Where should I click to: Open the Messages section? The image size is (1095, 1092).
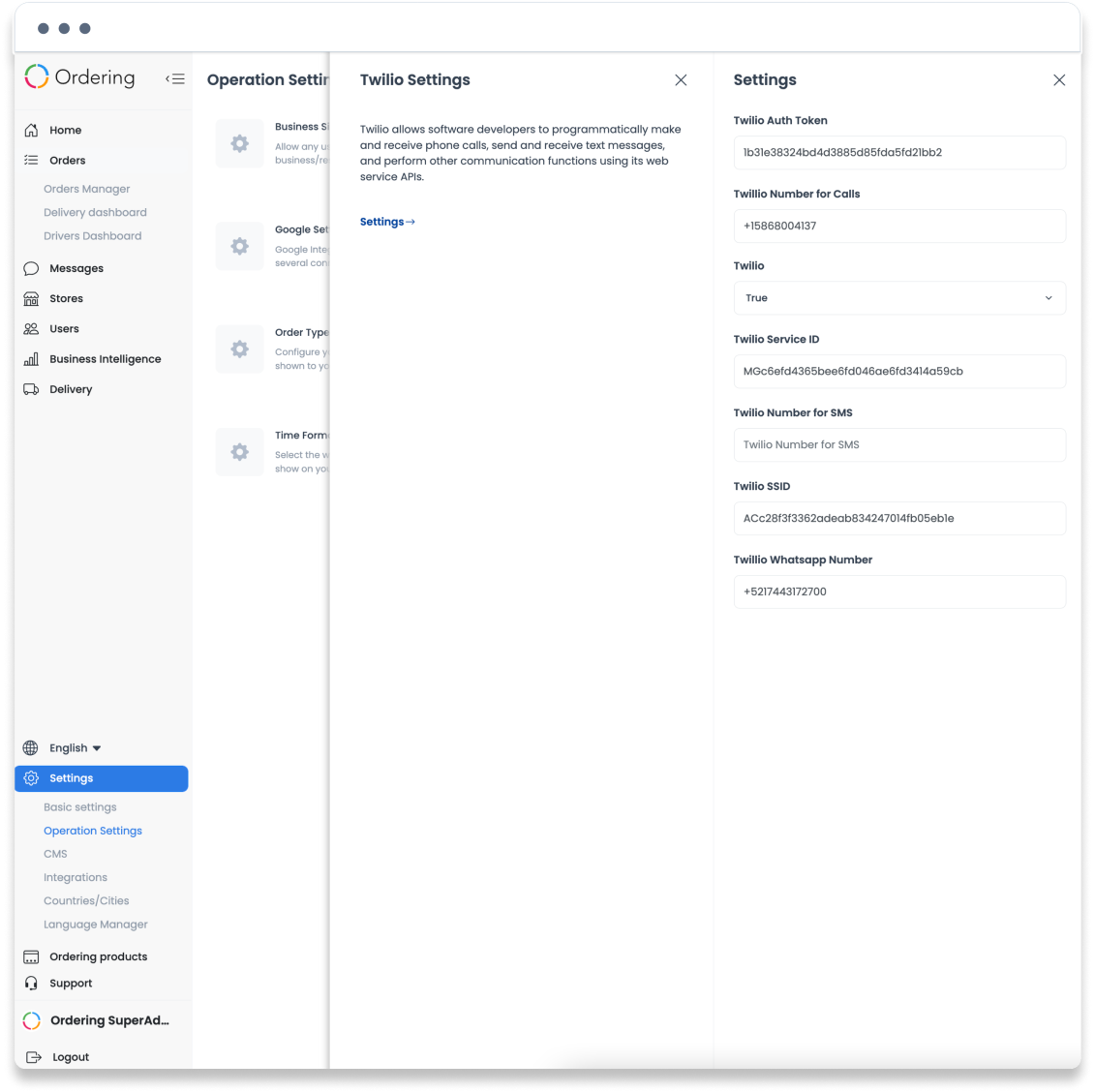pyautogui.click(x=76, y=269)
